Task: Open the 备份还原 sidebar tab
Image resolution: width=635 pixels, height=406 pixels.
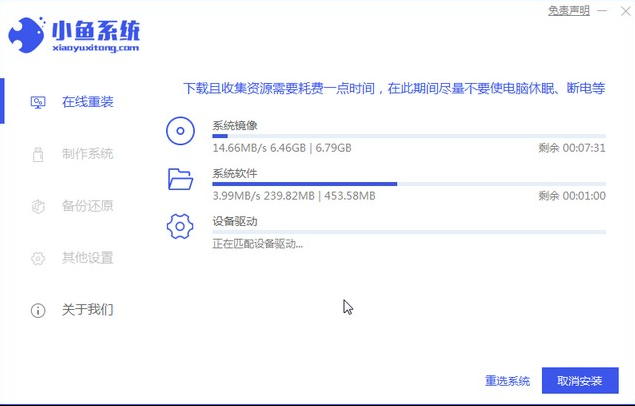Action: pyautogui.click(x=87, y=206)
